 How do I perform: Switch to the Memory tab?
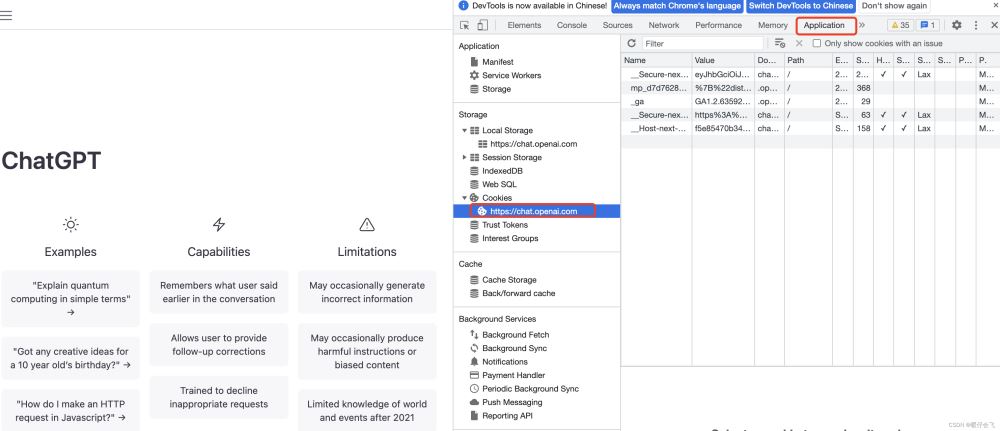click(772, 26)
